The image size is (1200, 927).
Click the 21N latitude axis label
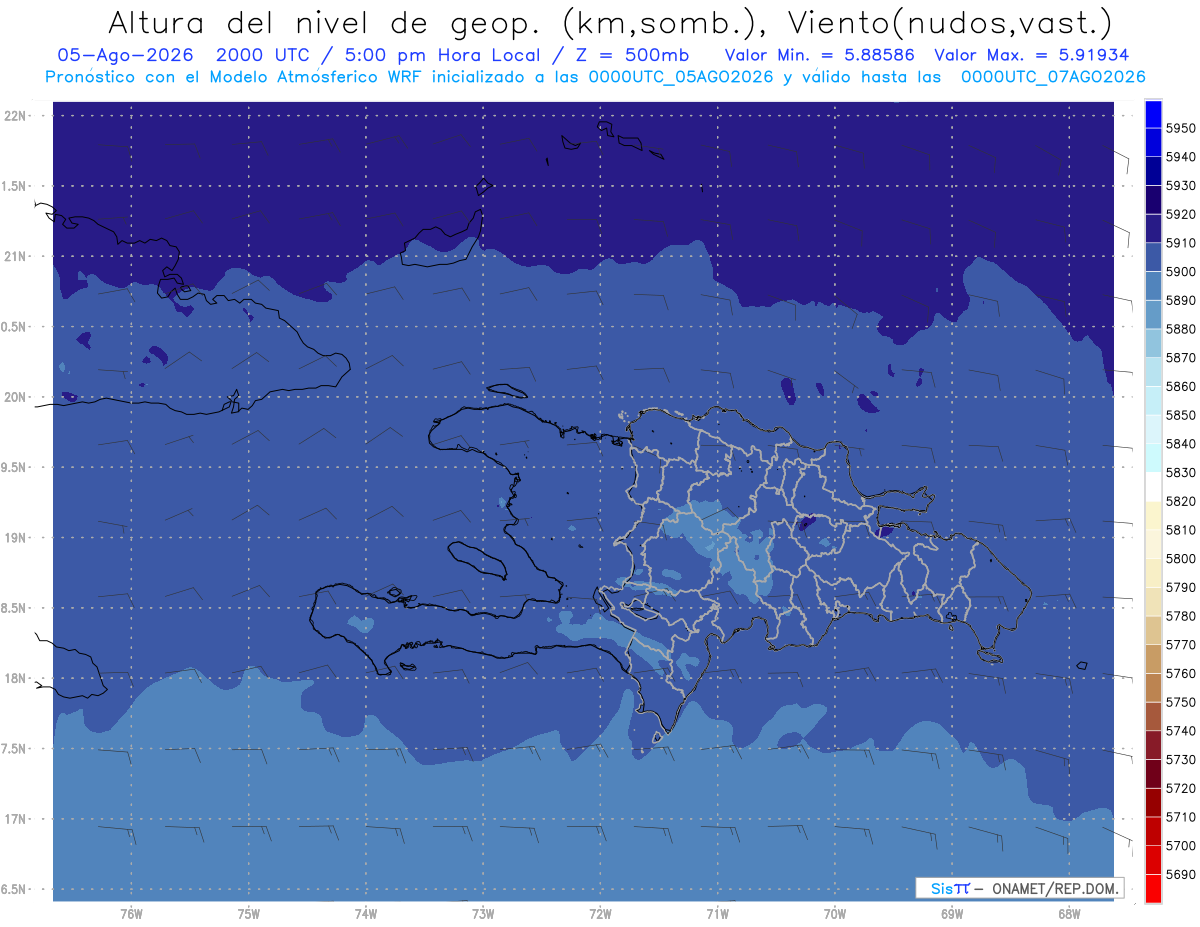point(16,256)
